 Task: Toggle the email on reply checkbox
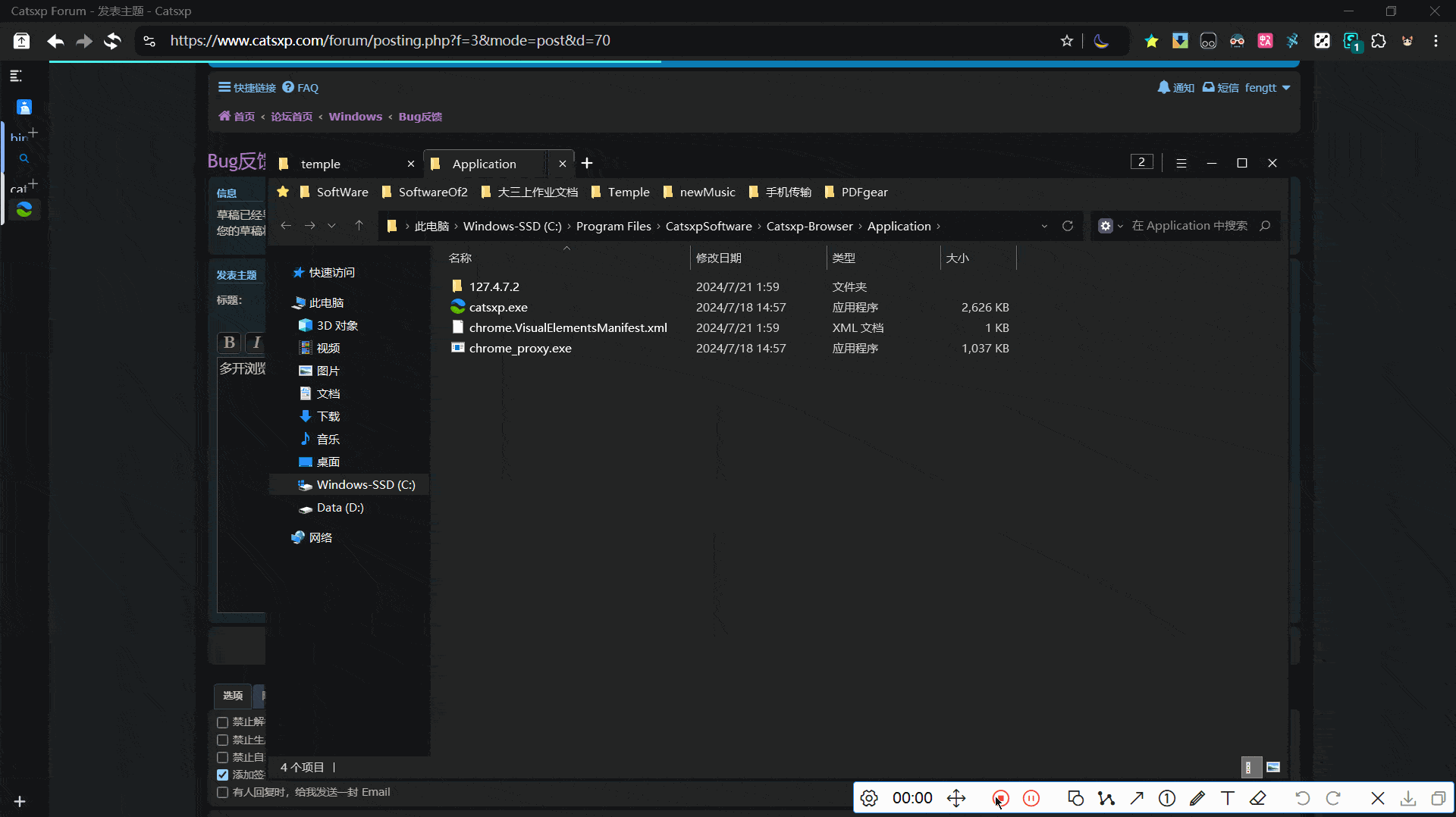[x=222, y=793]
